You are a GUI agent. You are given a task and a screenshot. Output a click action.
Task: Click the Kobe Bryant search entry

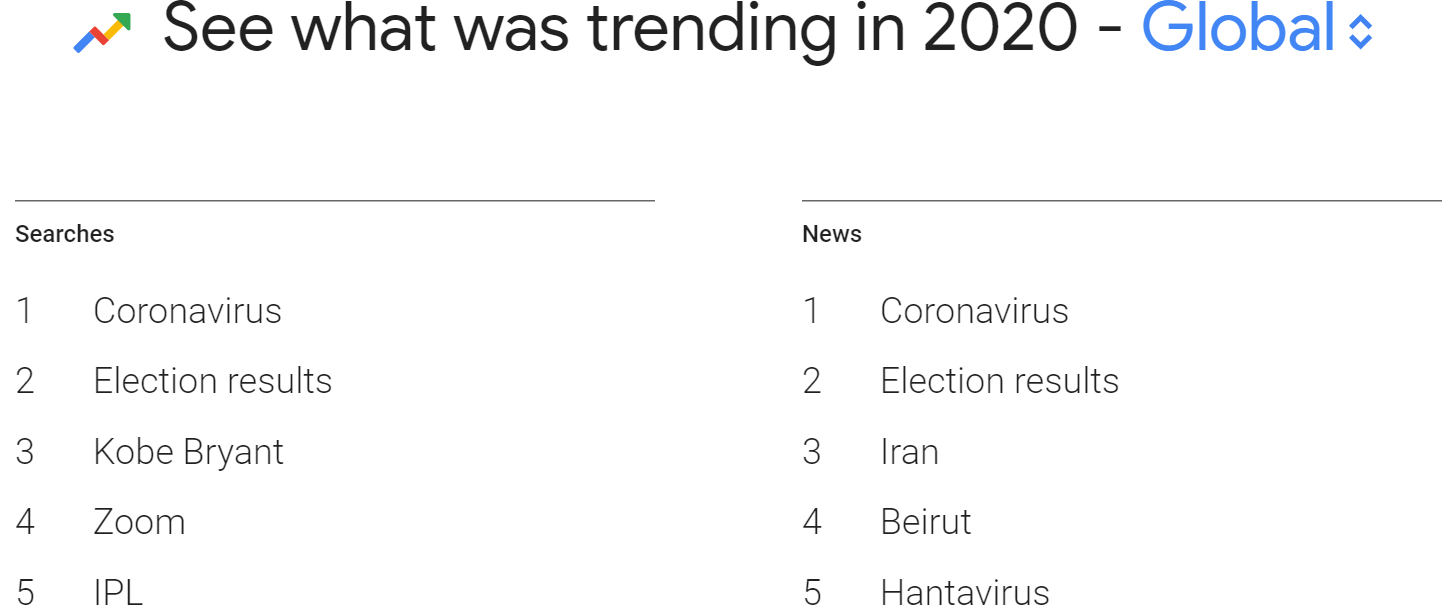coord(189,452)
